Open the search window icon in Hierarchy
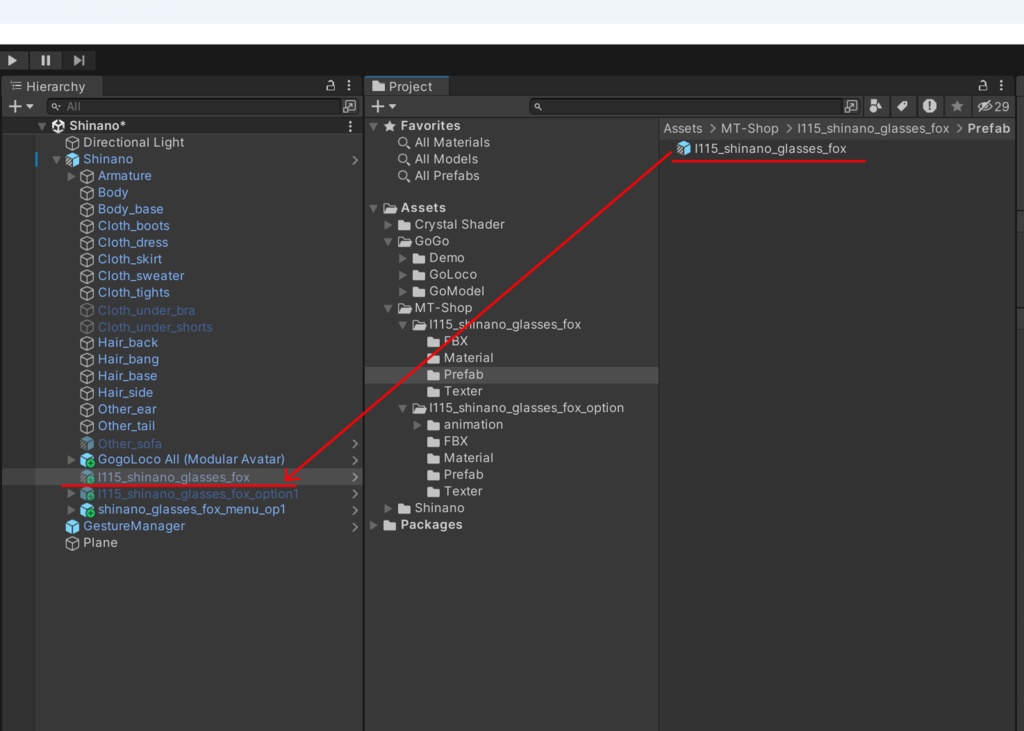 pos(350,106)
